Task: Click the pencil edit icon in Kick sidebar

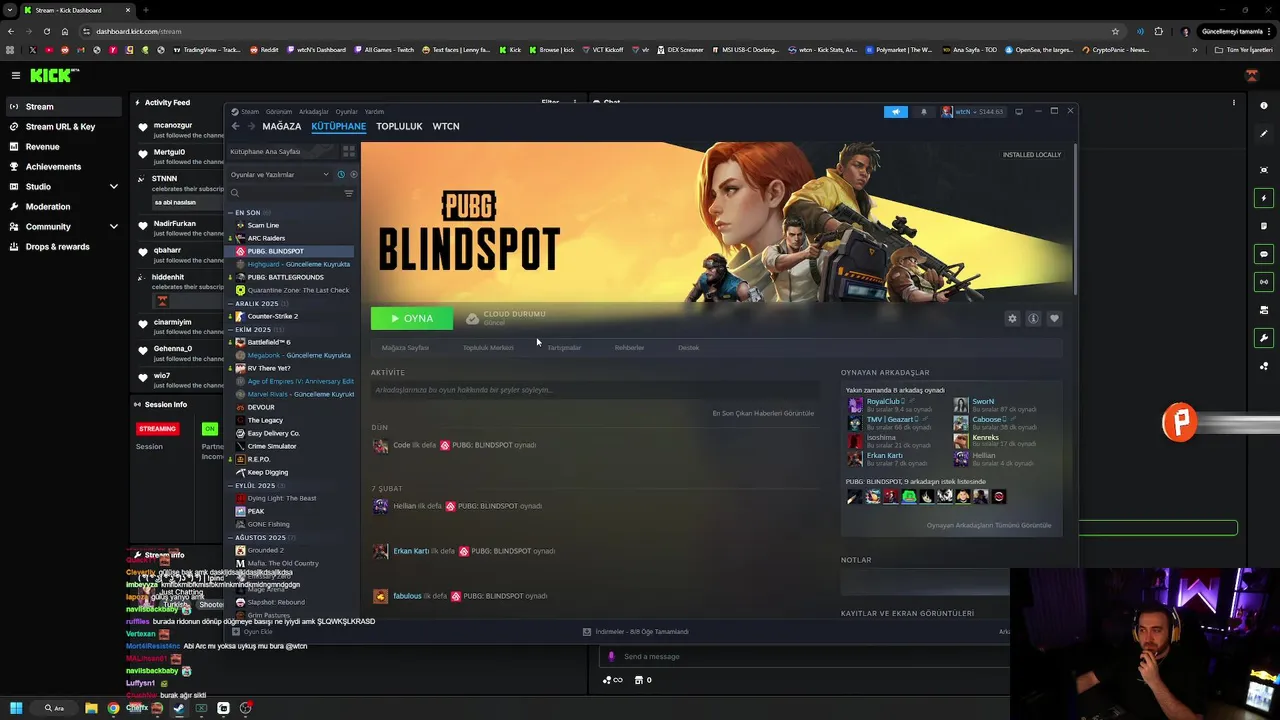Action: tap(1265, 133)
